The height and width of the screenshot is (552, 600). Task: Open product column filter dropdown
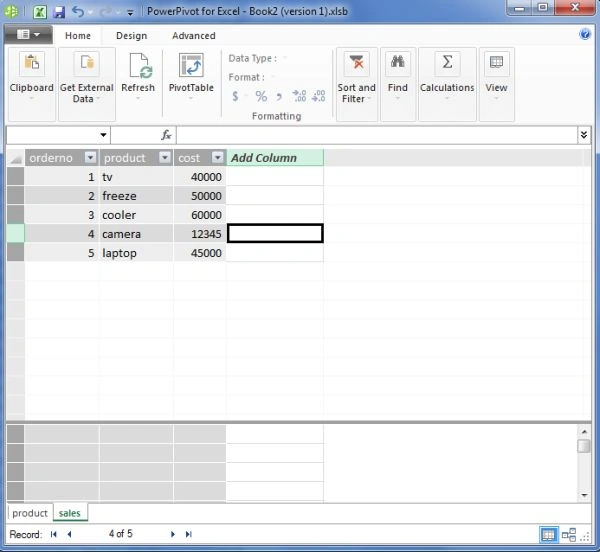click(165, 157)
